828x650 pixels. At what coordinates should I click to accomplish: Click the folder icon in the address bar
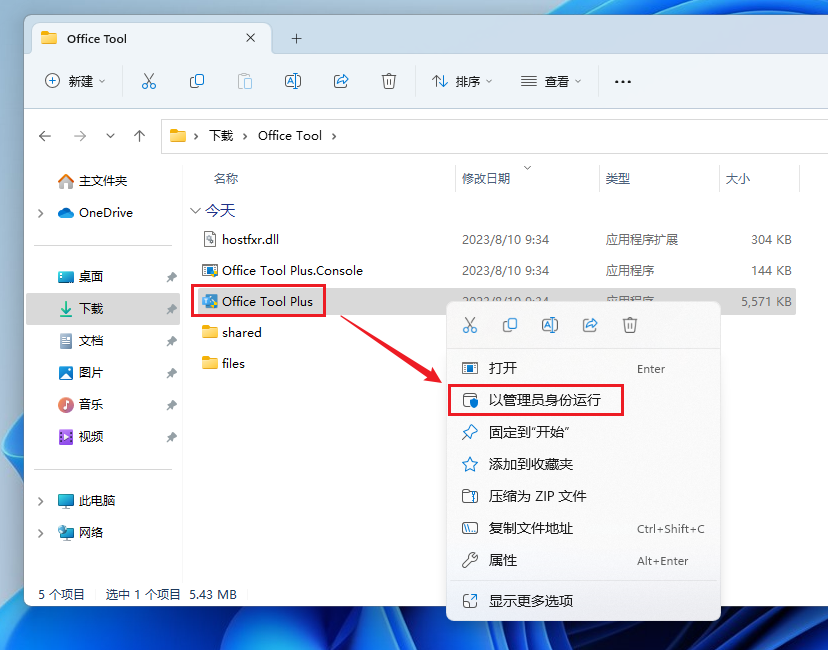[x=177, y=136]
